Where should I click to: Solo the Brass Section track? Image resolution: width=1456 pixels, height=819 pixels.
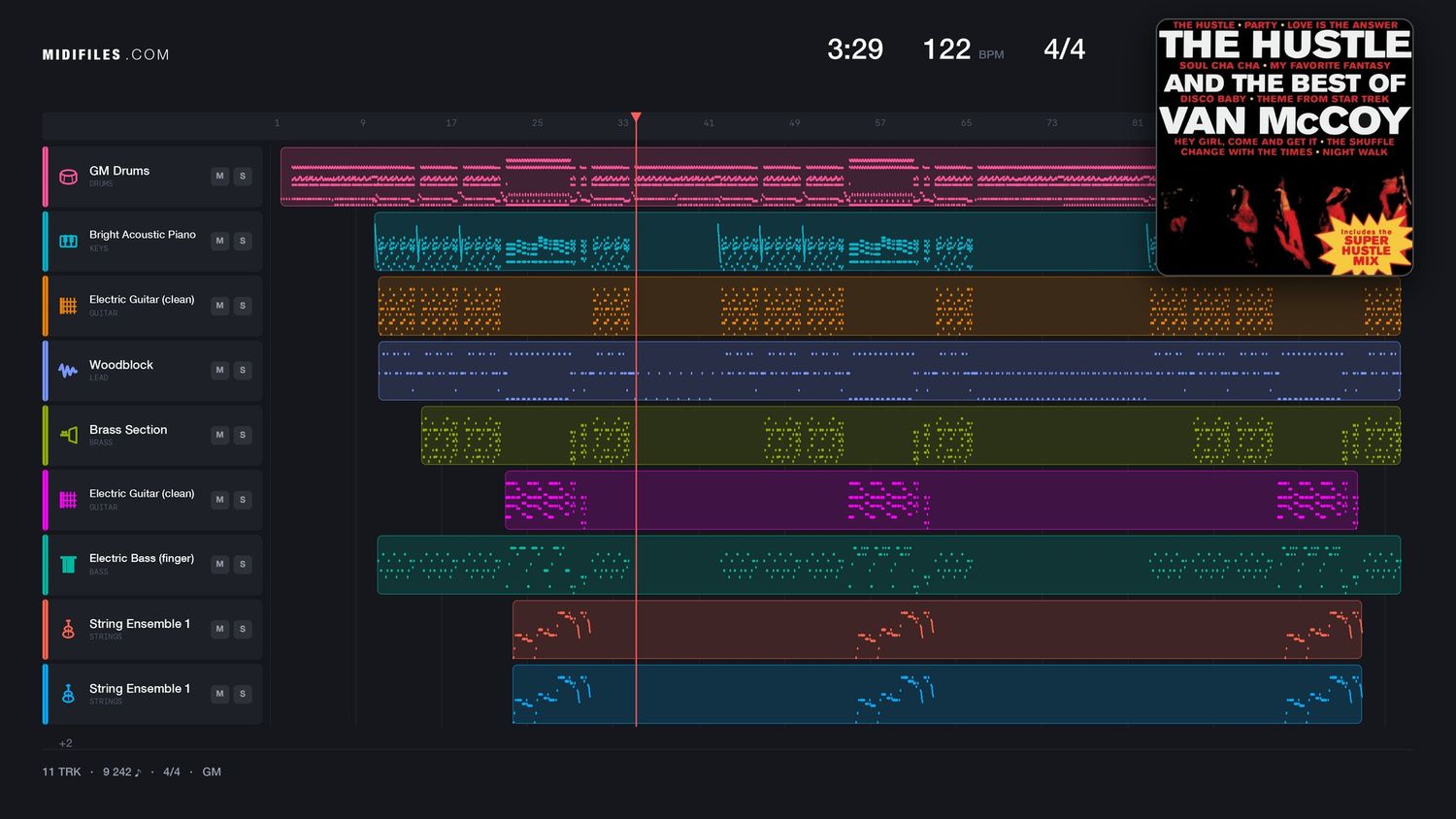tap(243, 435)
